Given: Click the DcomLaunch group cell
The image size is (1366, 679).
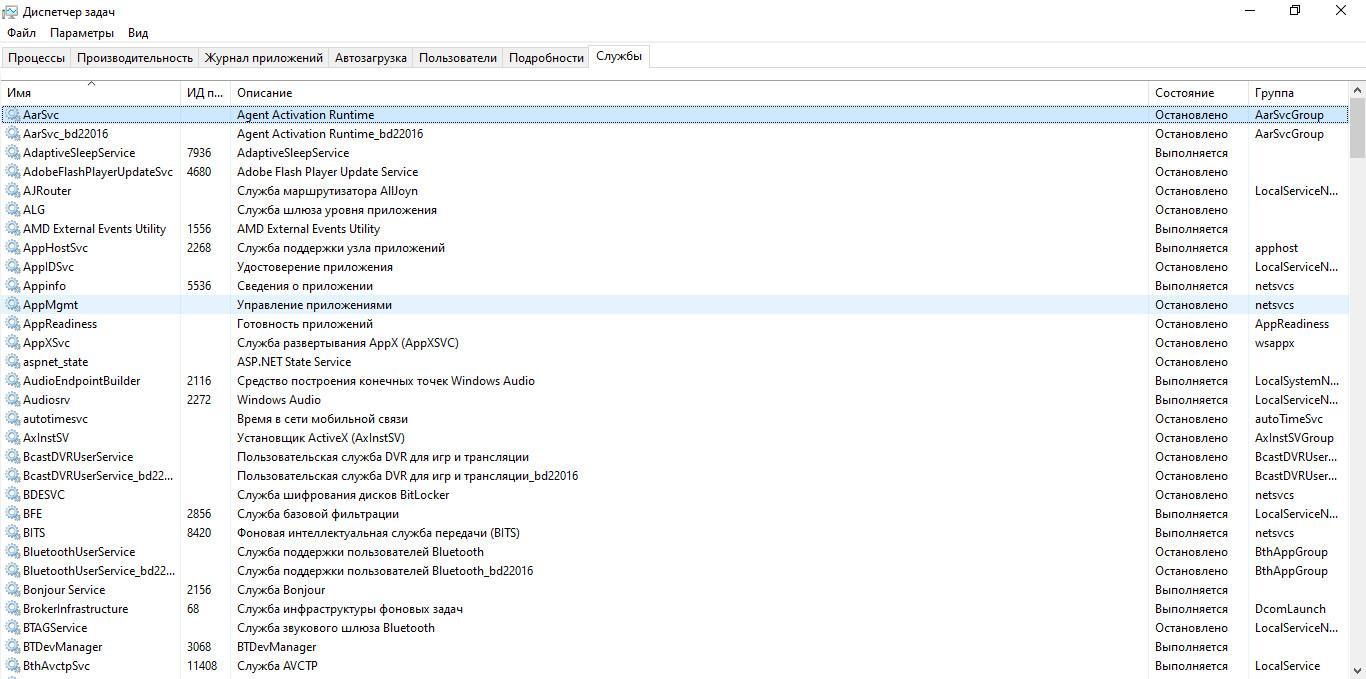Looking at the screenshot, I should (x=1290, y=609).
